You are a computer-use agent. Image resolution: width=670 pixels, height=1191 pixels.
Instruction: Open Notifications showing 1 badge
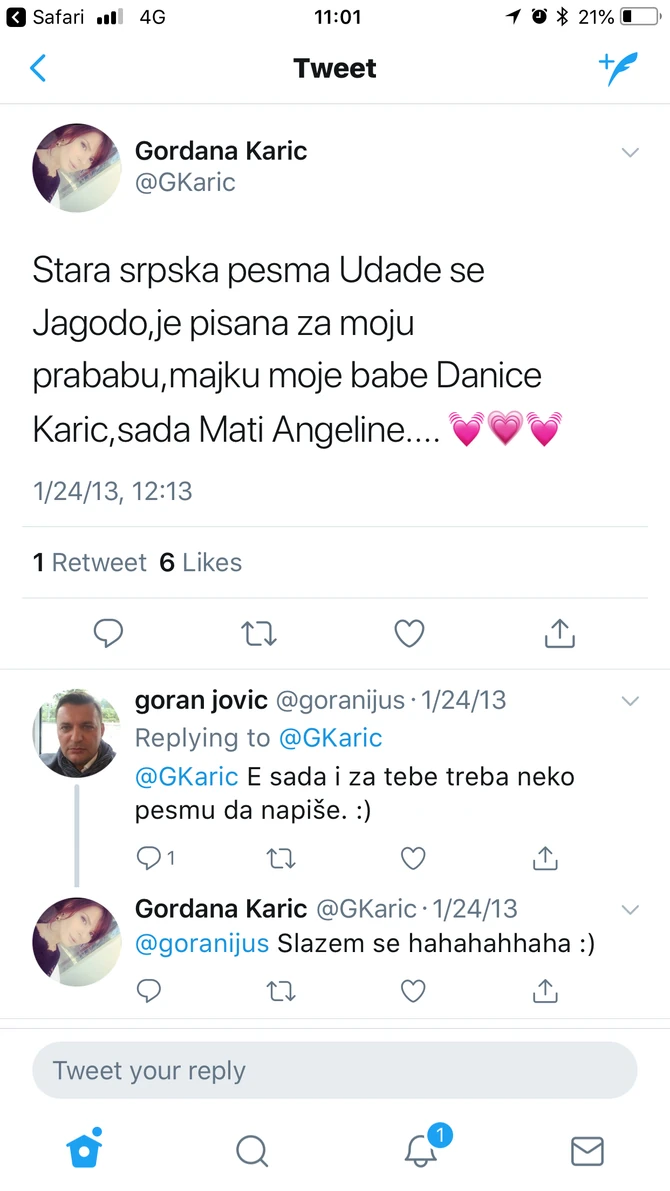coord(419,1150)
